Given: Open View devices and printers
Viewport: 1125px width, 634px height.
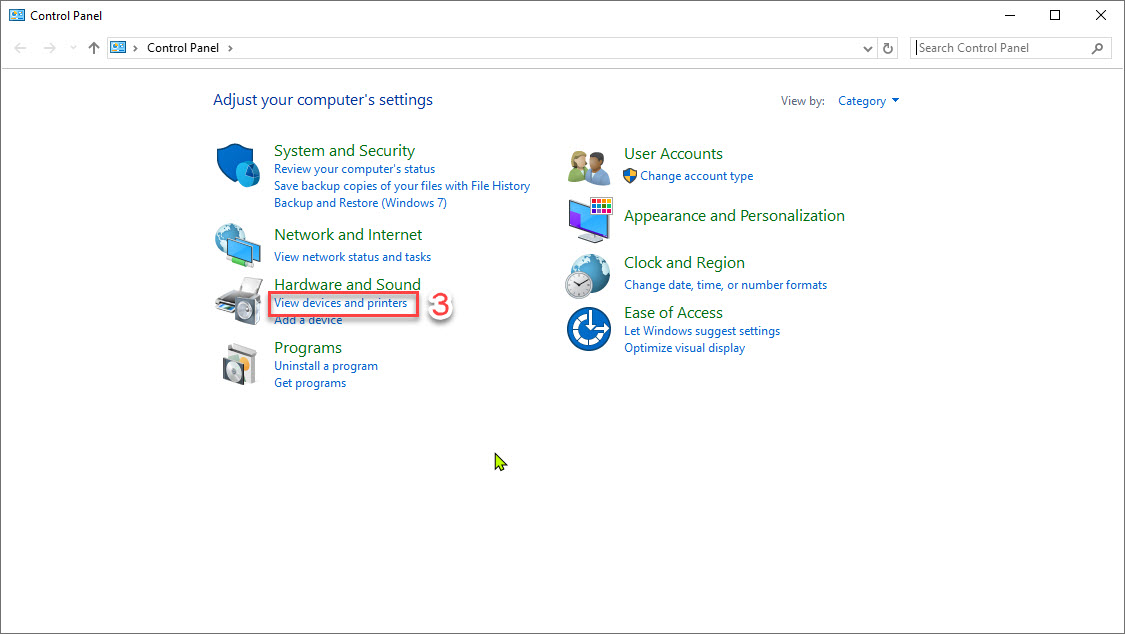Looking at the screenshot, I should (x=341, y=303).
